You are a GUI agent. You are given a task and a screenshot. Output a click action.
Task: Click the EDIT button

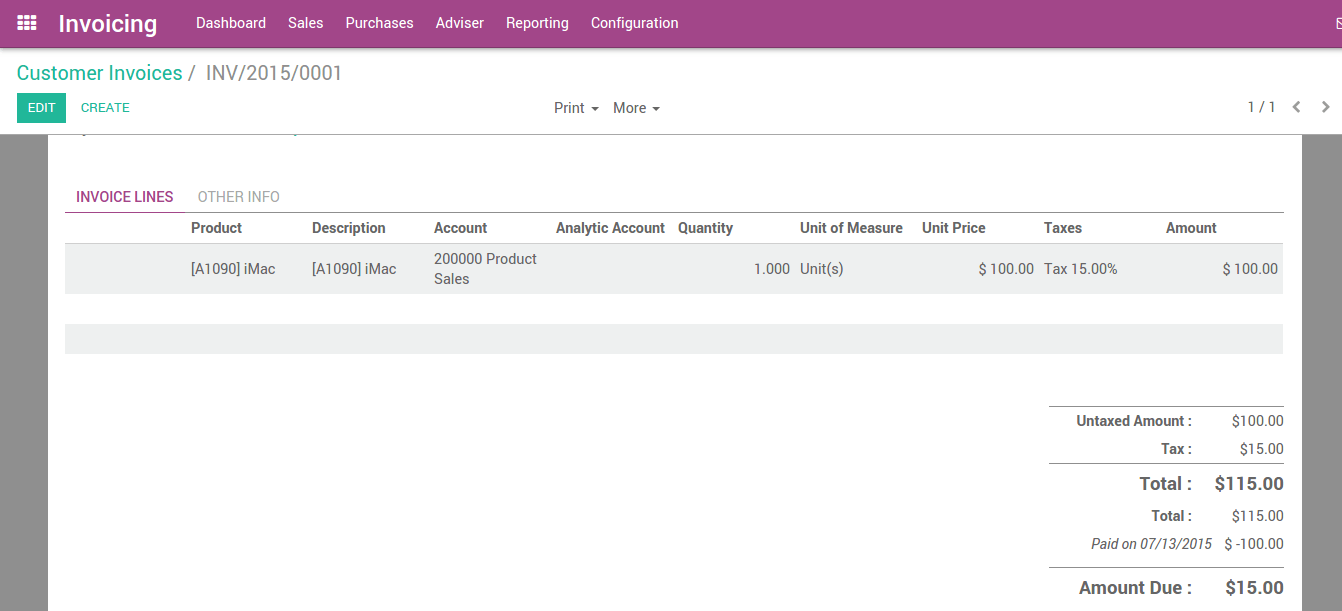coord(41,107)
